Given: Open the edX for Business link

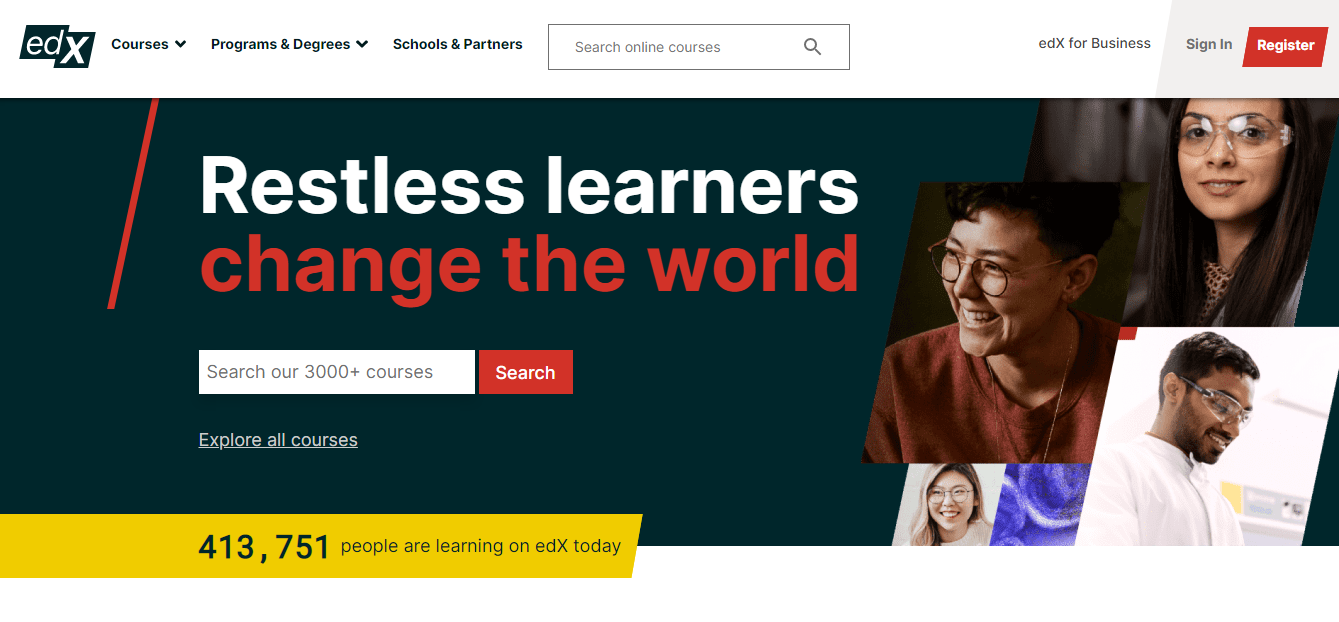Looking at the screenshot, I should point(1094,43).
